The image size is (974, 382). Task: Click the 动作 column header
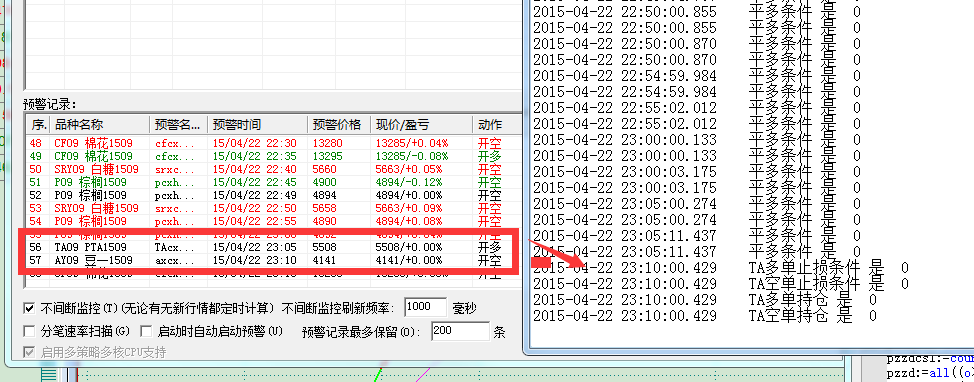(x=496, y=124)
